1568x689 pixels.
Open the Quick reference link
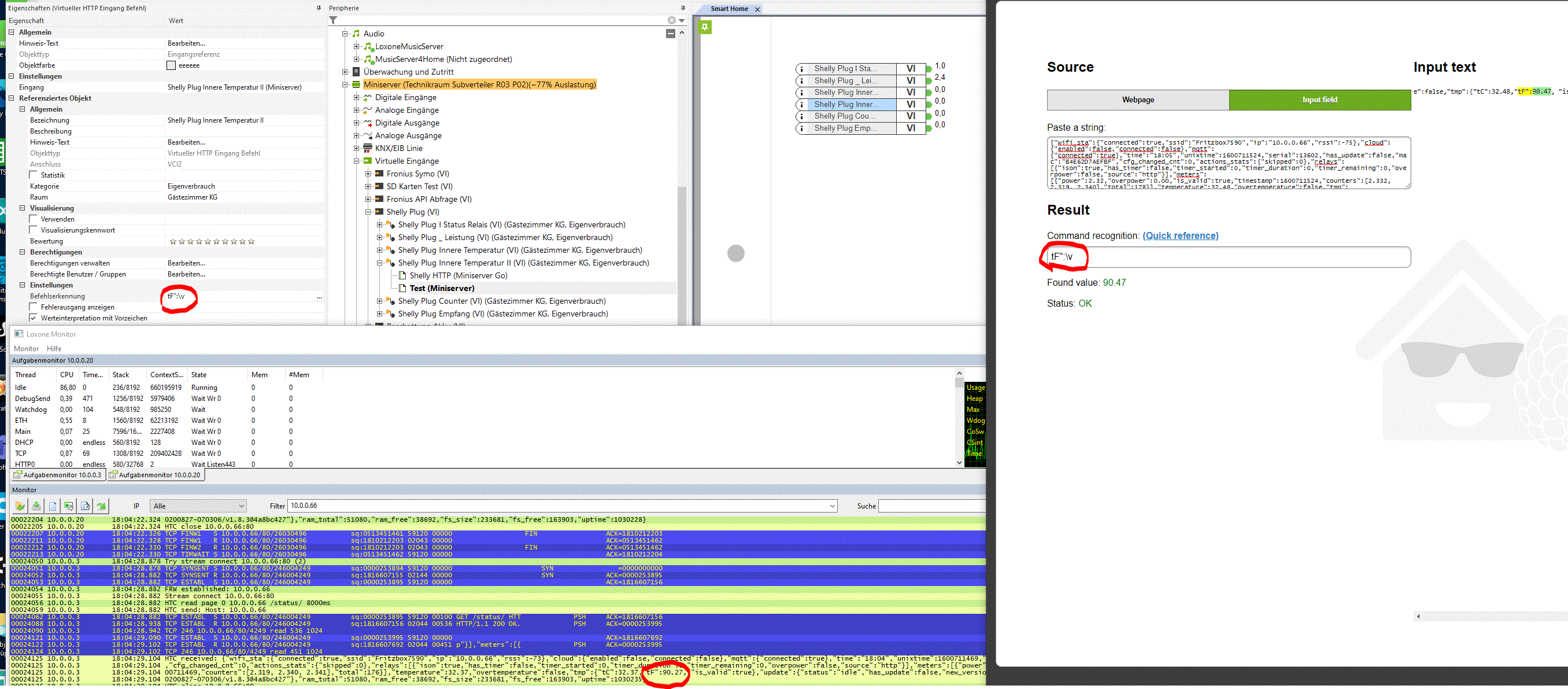(x=1179, y=236)
